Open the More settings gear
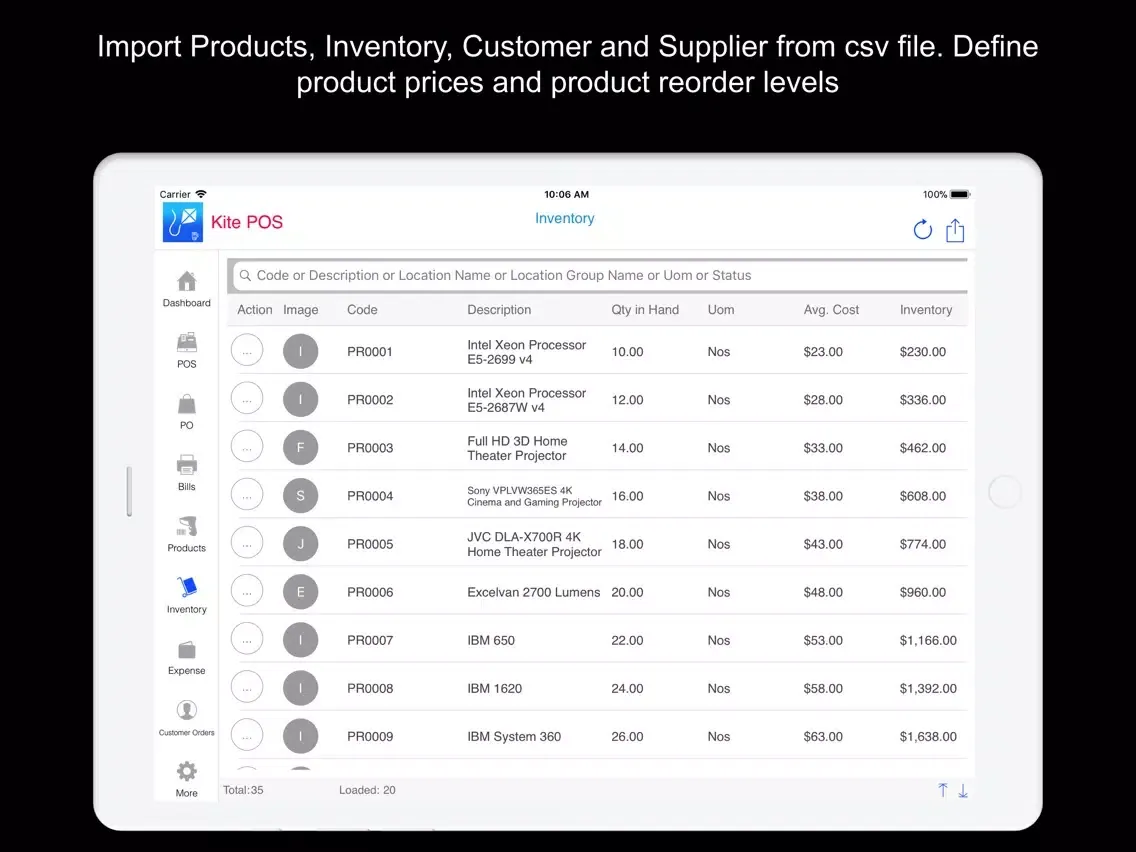This screenshot has width=1136, height=852. point(186,780)
